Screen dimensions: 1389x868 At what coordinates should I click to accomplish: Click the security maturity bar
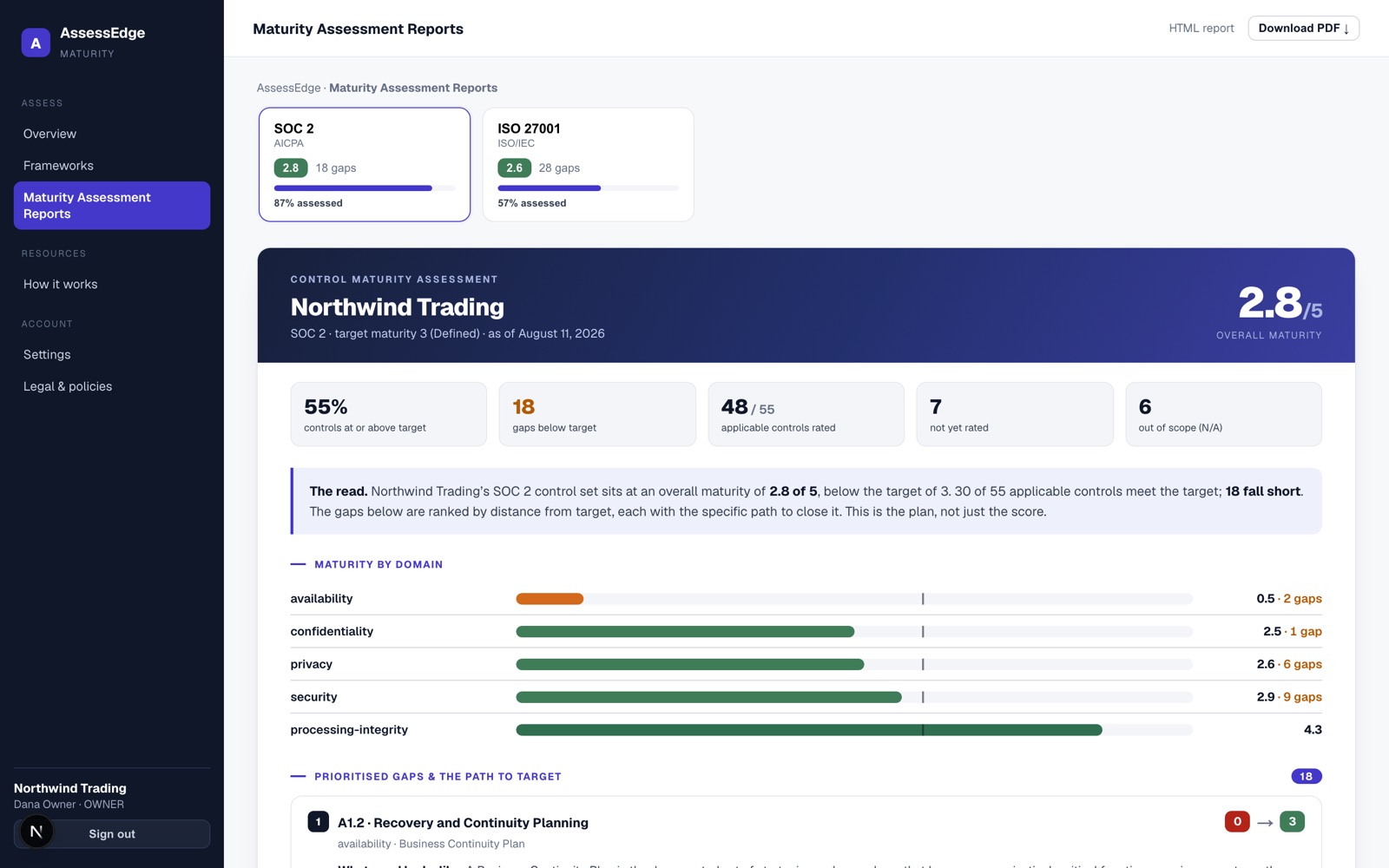coord(854,697)
